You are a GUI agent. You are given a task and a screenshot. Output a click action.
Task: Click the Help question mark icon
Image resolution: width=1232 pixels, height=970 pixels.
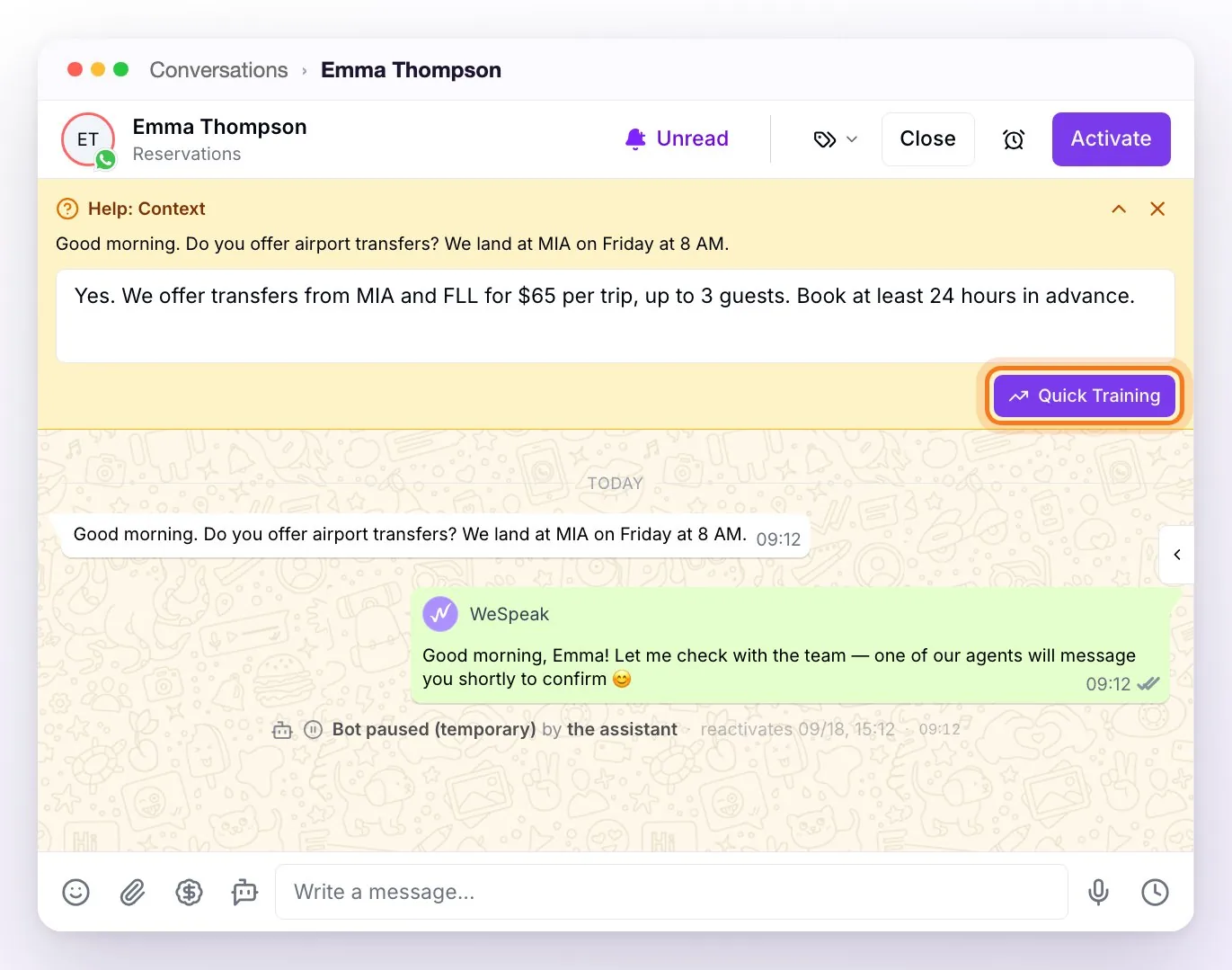point(67,209)
